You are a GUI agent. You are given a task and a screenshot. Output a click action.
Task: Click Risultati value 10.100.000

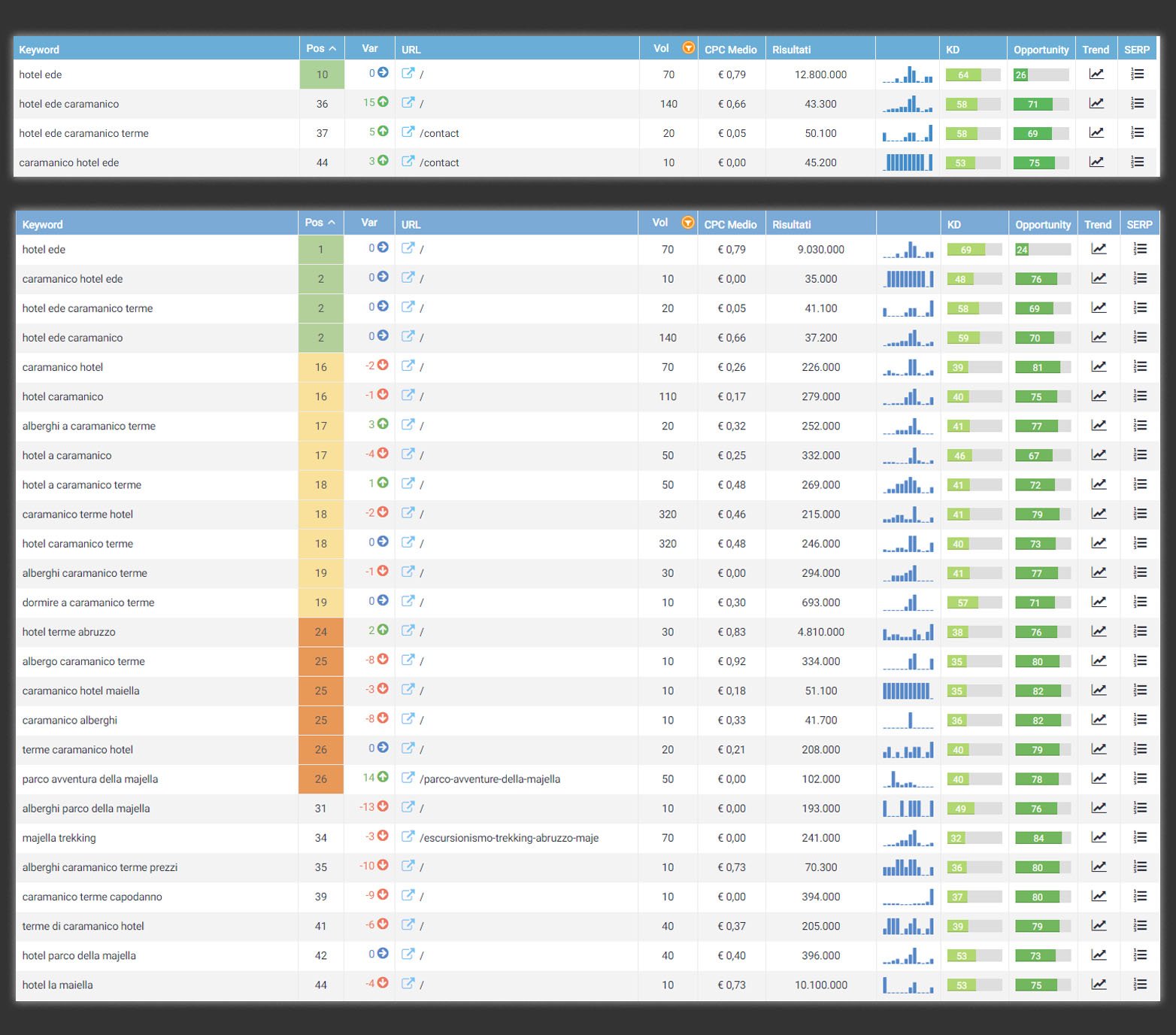tap(821, 985)
